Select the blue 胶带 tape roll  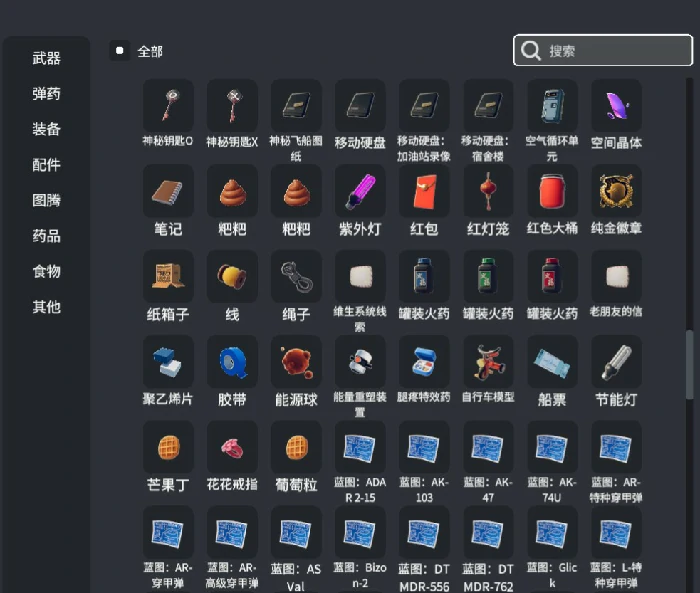232,362
